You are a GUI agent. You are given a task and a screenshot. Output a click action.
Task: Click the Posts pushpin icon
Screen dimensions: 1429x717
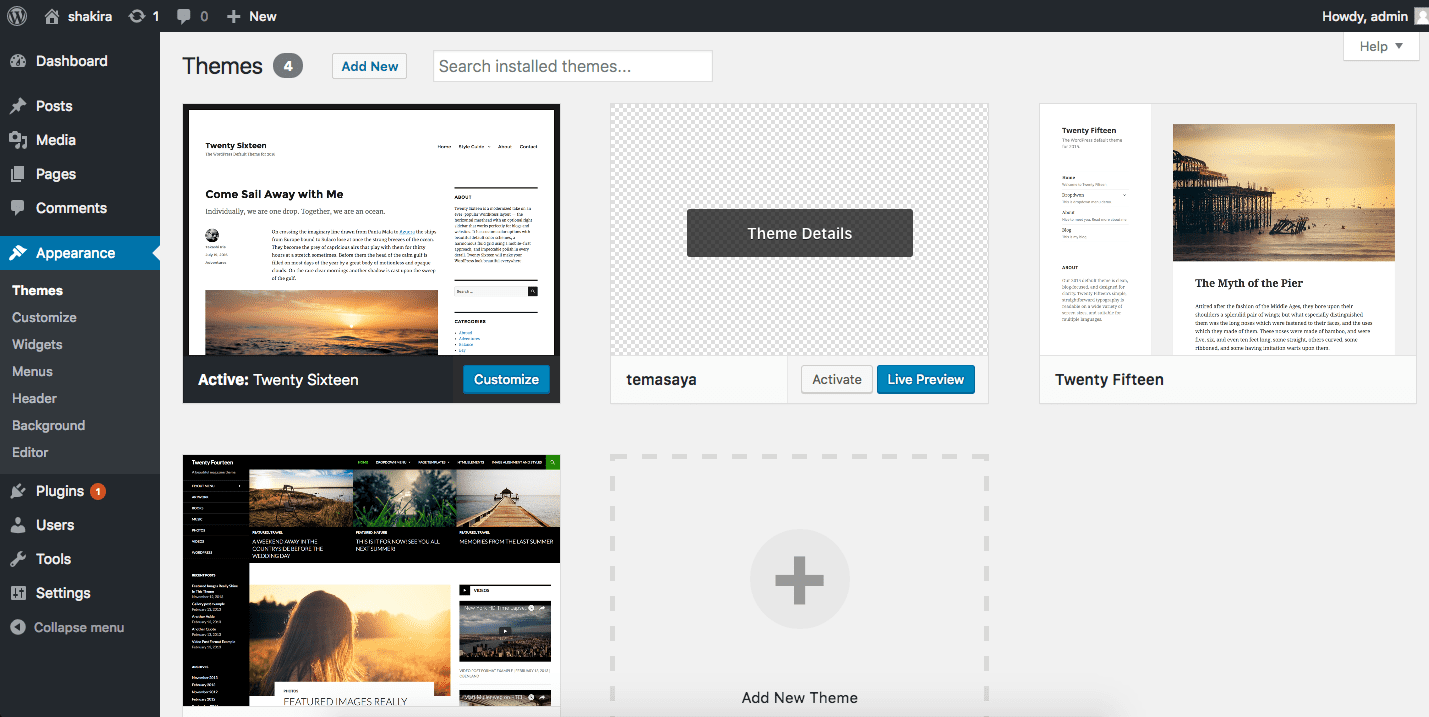click(x=18, y=106)
